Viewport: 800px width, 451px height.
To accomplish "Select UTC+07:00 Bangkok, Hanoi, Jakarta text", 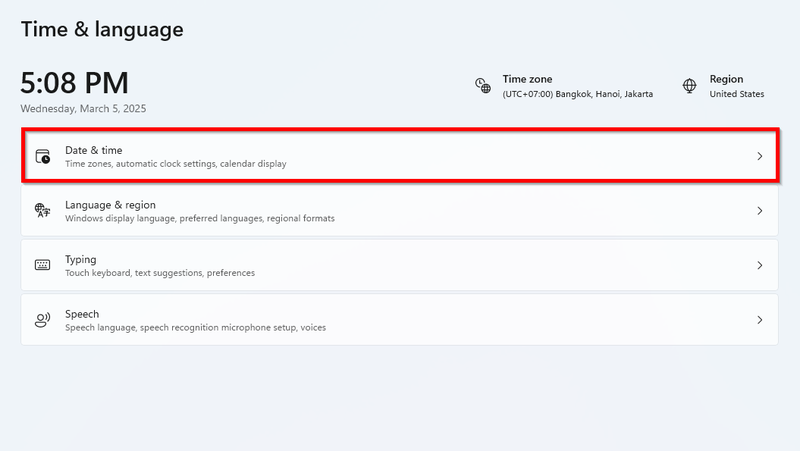I will click(578, 94).
